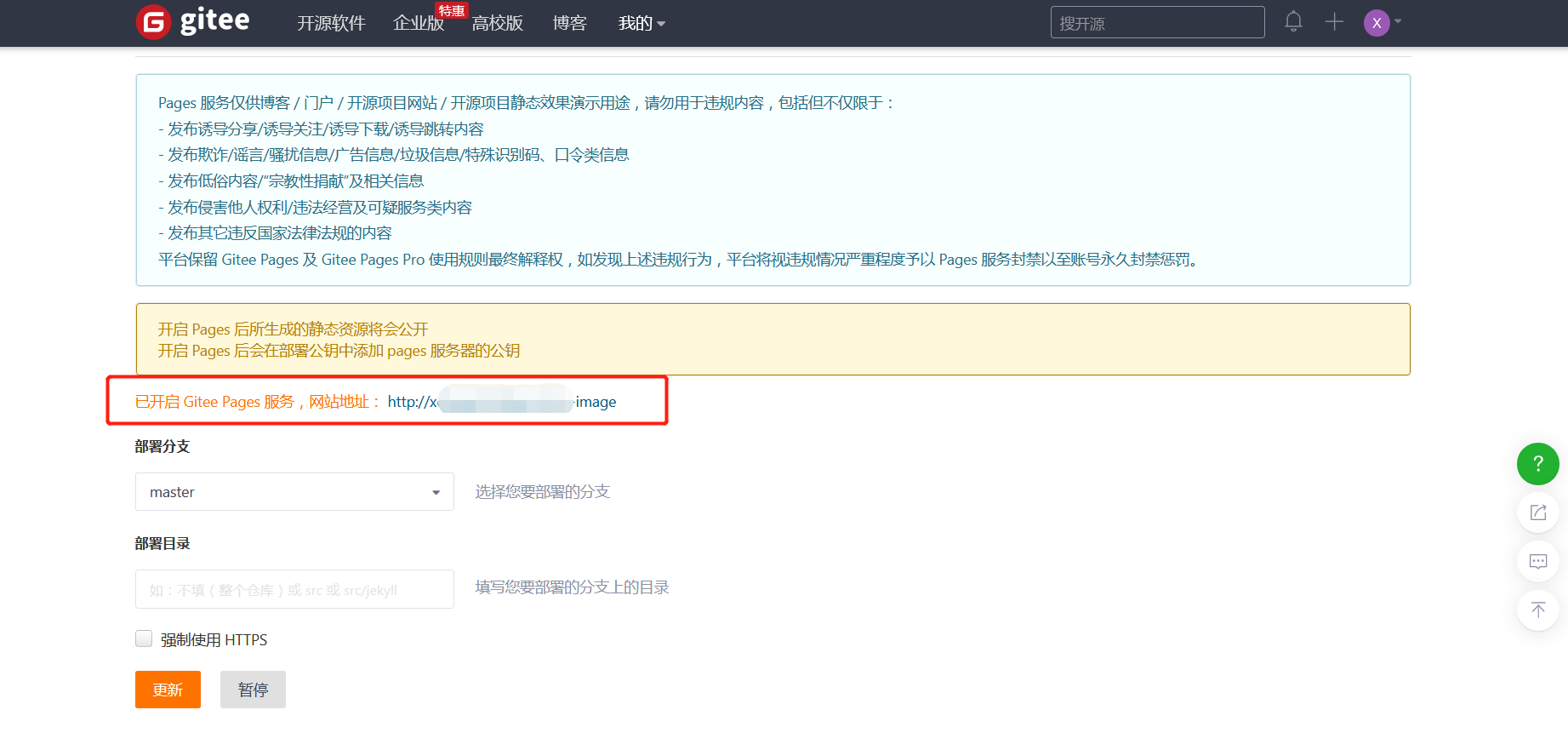Click the 发布其它违反国家法律法规的内容 line

[x=275, y=233]
